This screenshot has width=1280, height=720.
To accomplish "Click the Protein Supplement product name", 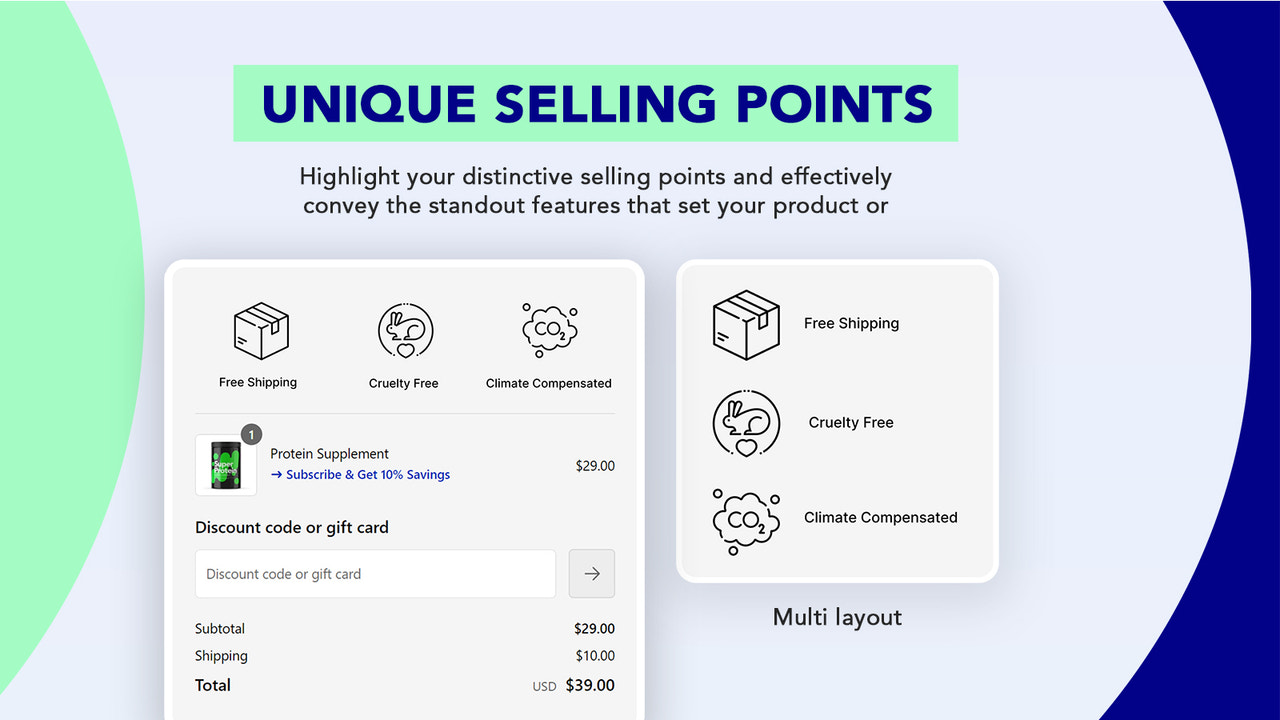I will [330, 454].
